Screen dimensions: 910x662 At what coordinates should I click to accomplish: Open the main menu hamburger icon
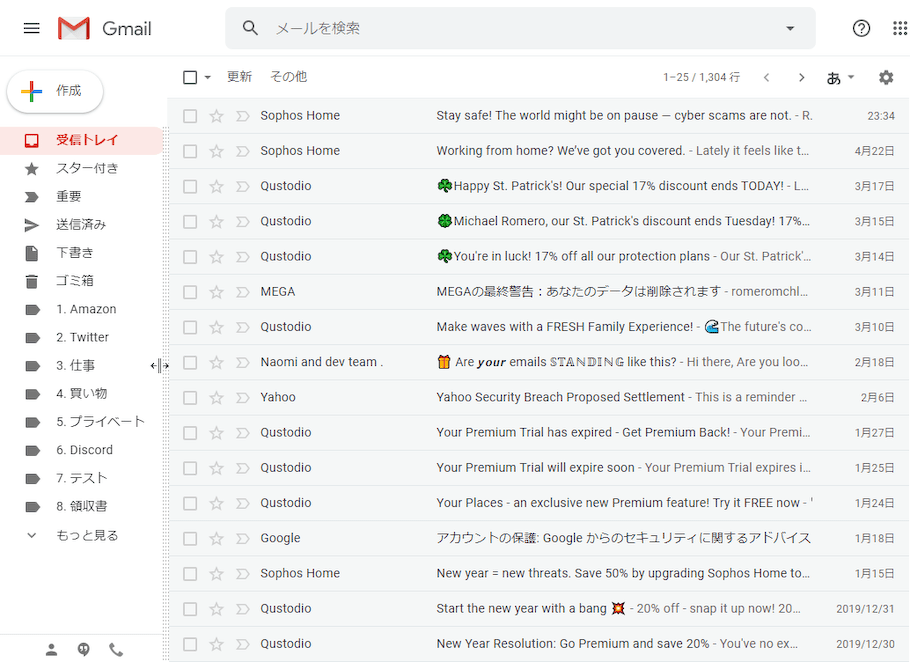(31, 28)
